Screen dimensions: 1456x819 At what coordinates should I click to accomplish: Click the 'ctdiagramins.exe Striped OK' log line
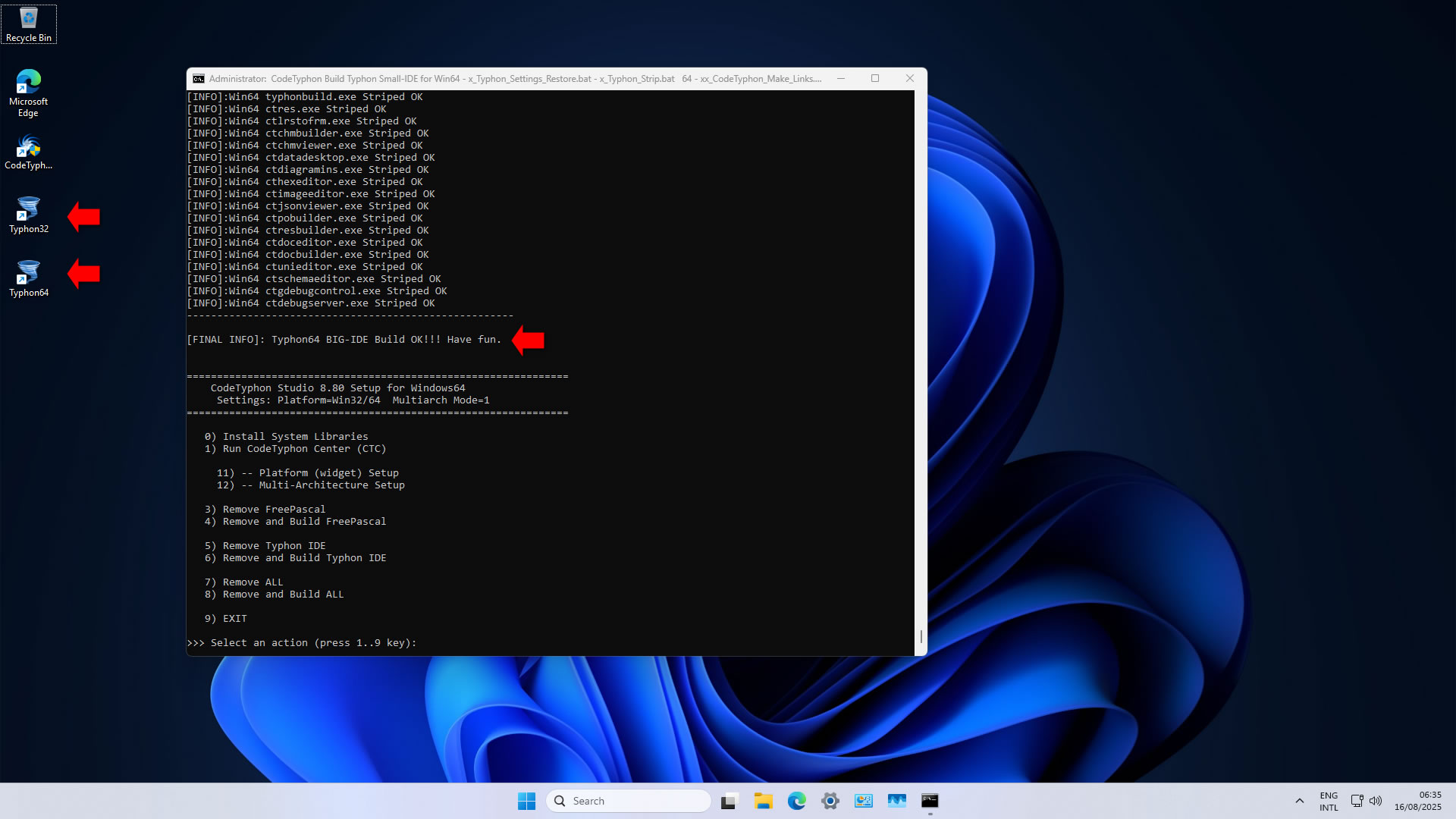point(308,170)
